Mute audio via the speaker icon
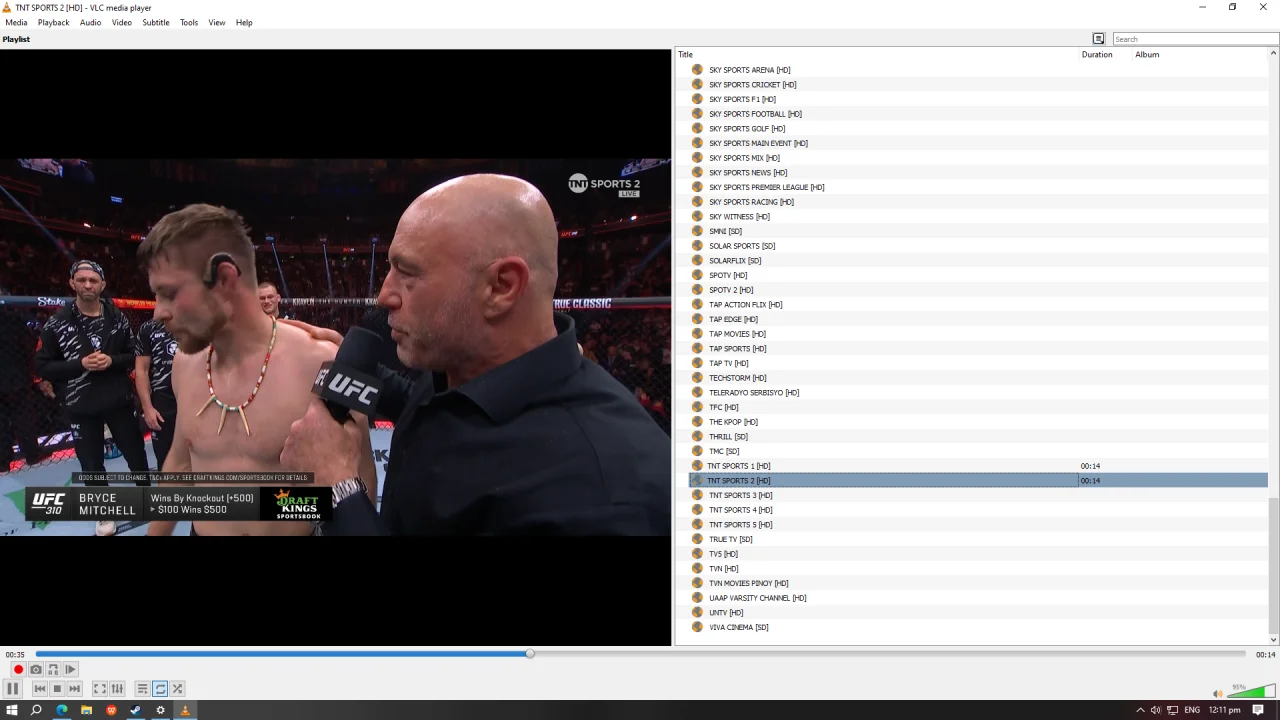 click(1217, 693)
